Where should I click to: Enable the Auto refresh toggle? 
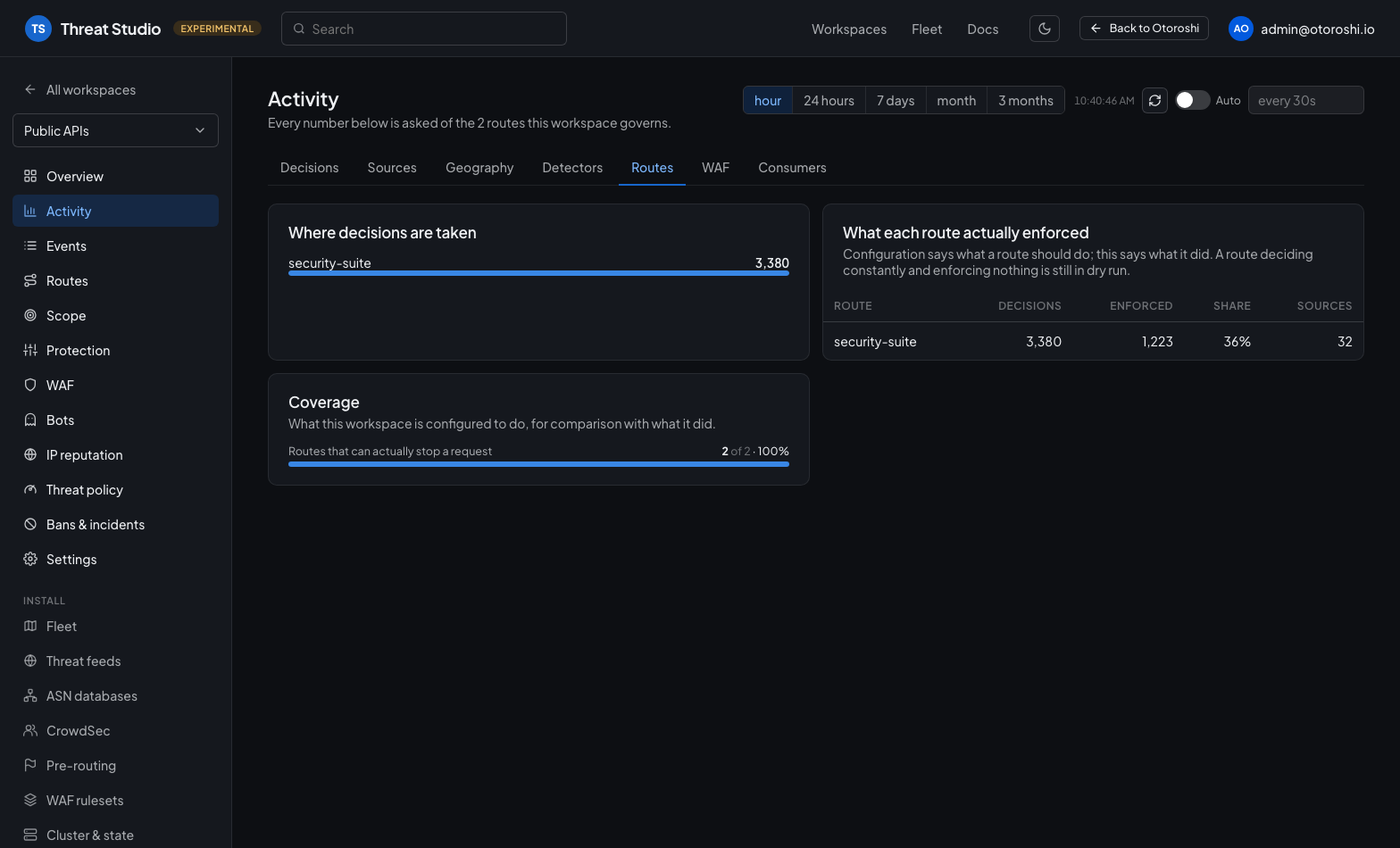[1192, 100]
